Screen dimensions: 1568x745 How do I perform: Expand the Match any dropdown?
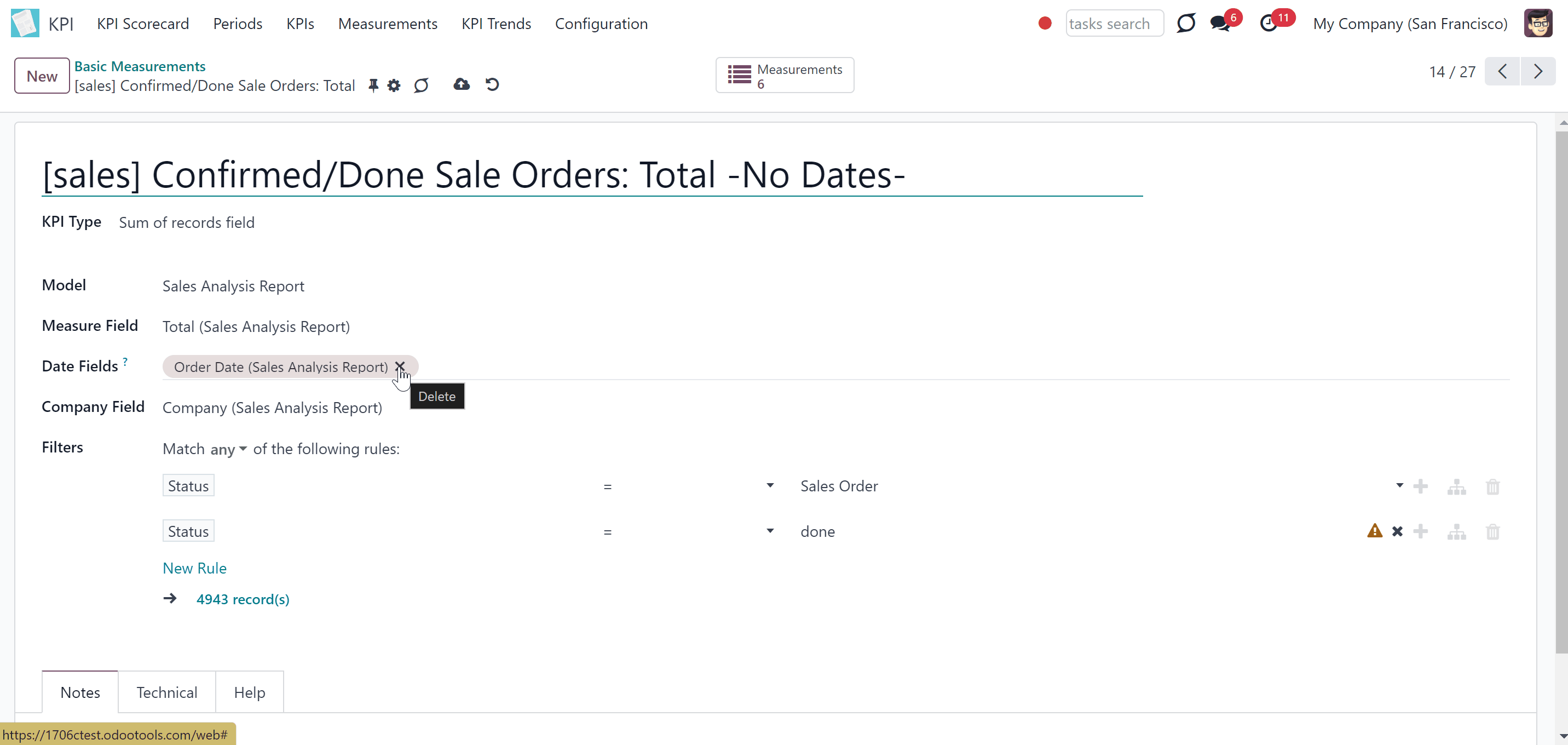tap(228, 450)
